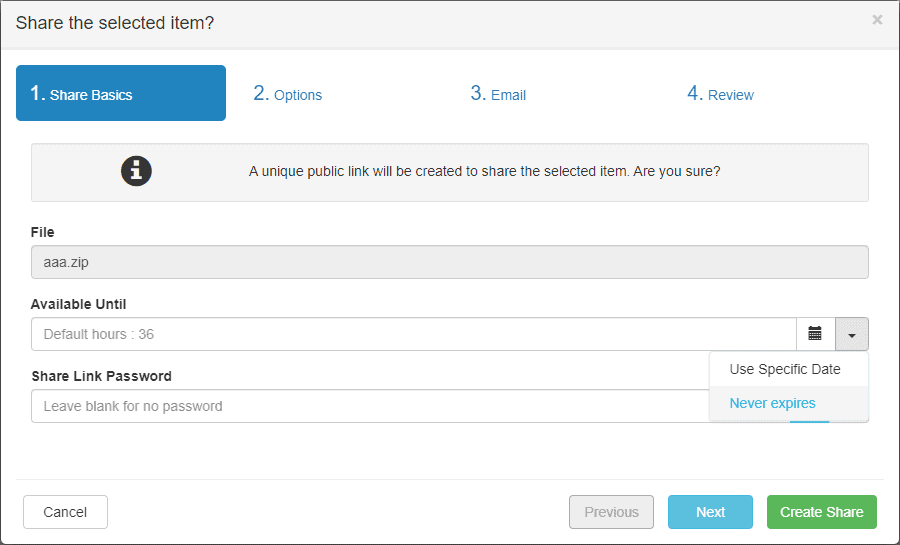Click the File field showing aaa.zip
The image size is (900, 545).
pos(449,262)
